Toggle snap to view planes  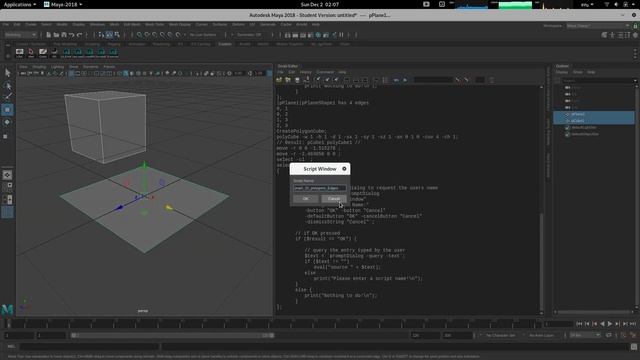[x=171, y=35]
